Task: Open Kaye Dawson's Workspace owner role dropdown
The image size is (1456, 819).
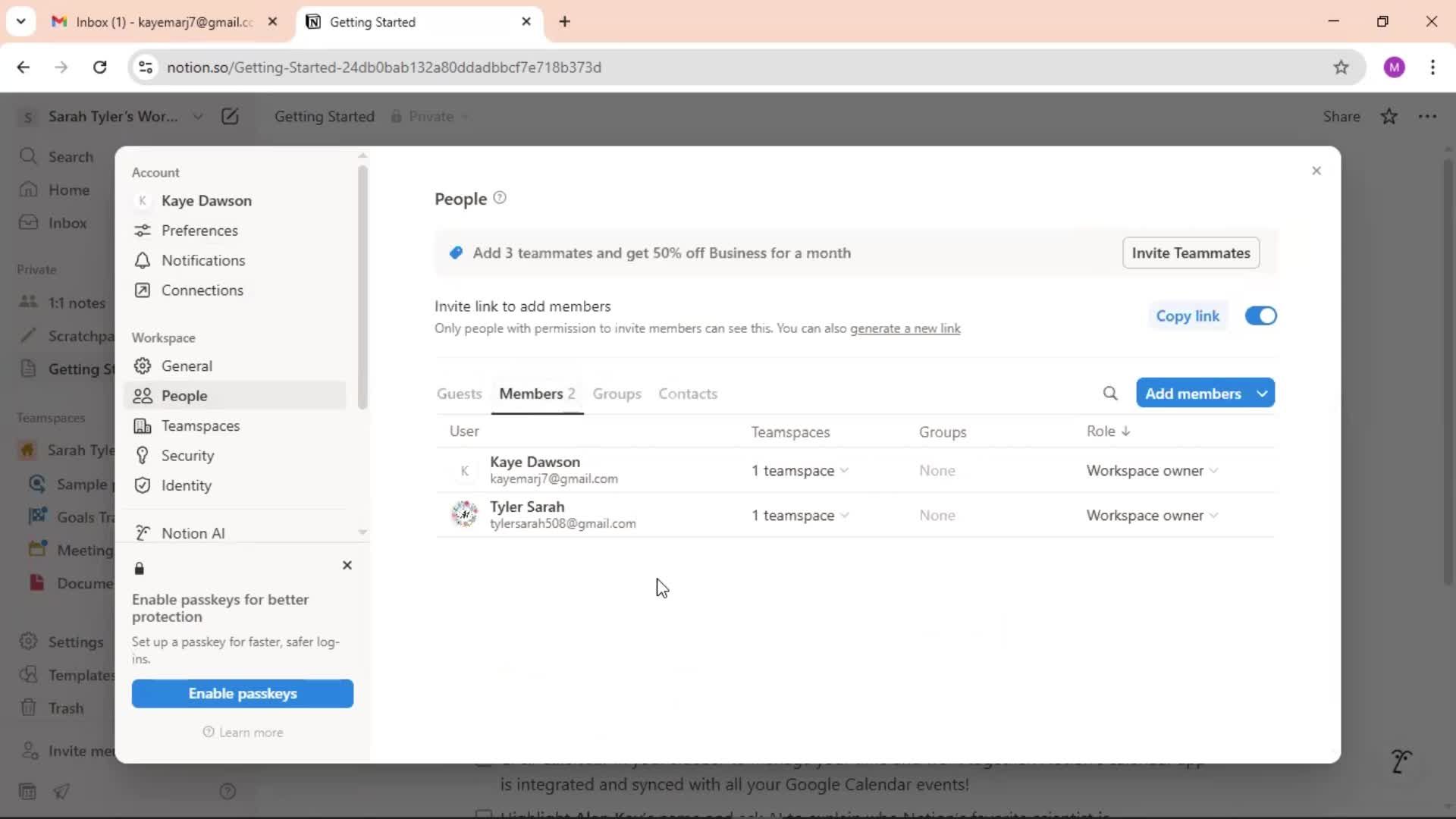Action: 1153,470
